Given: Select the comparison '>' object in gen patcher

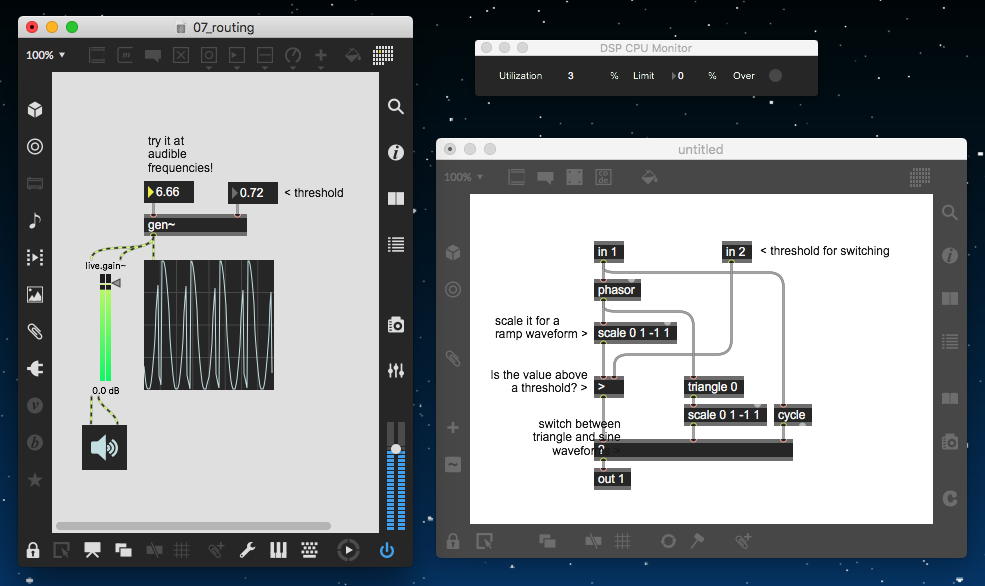Looking at the screenshot, I should 609,387.
